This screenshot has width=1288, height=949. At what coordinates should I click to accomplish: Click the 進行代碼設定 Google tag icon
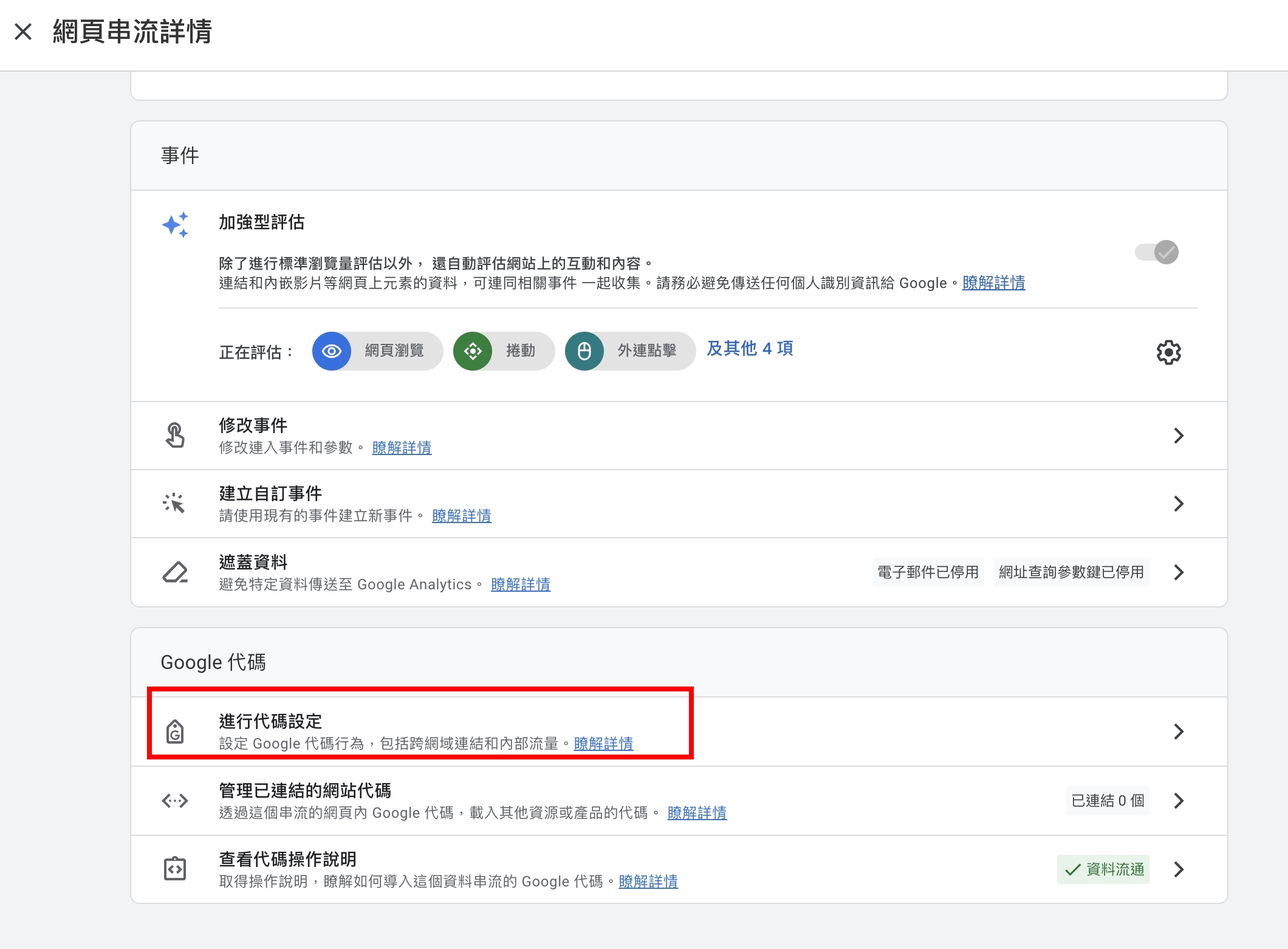coord(175,731)
